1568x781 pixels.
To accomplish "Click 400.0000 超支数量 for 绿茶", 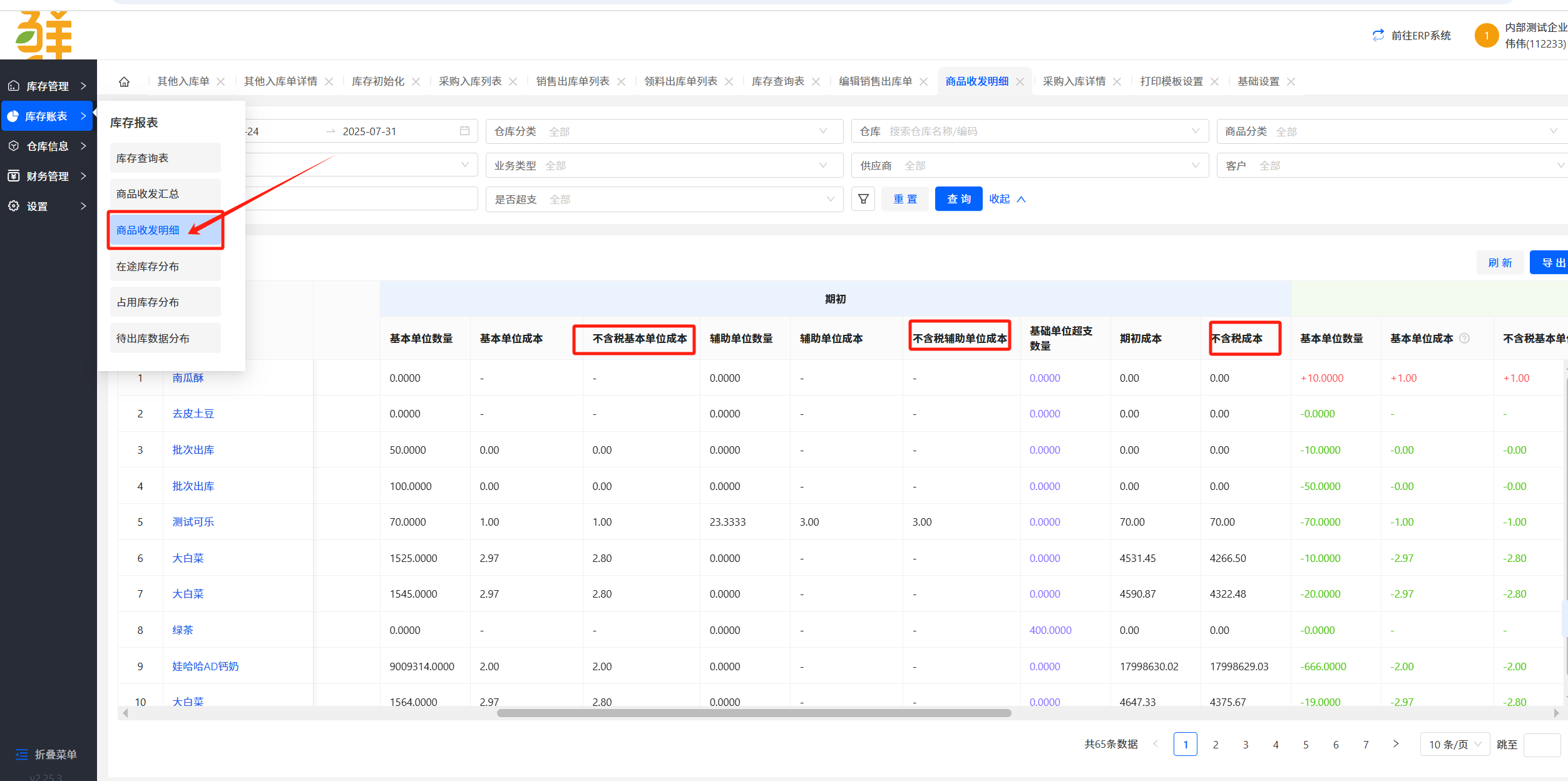I will 1050,630.
